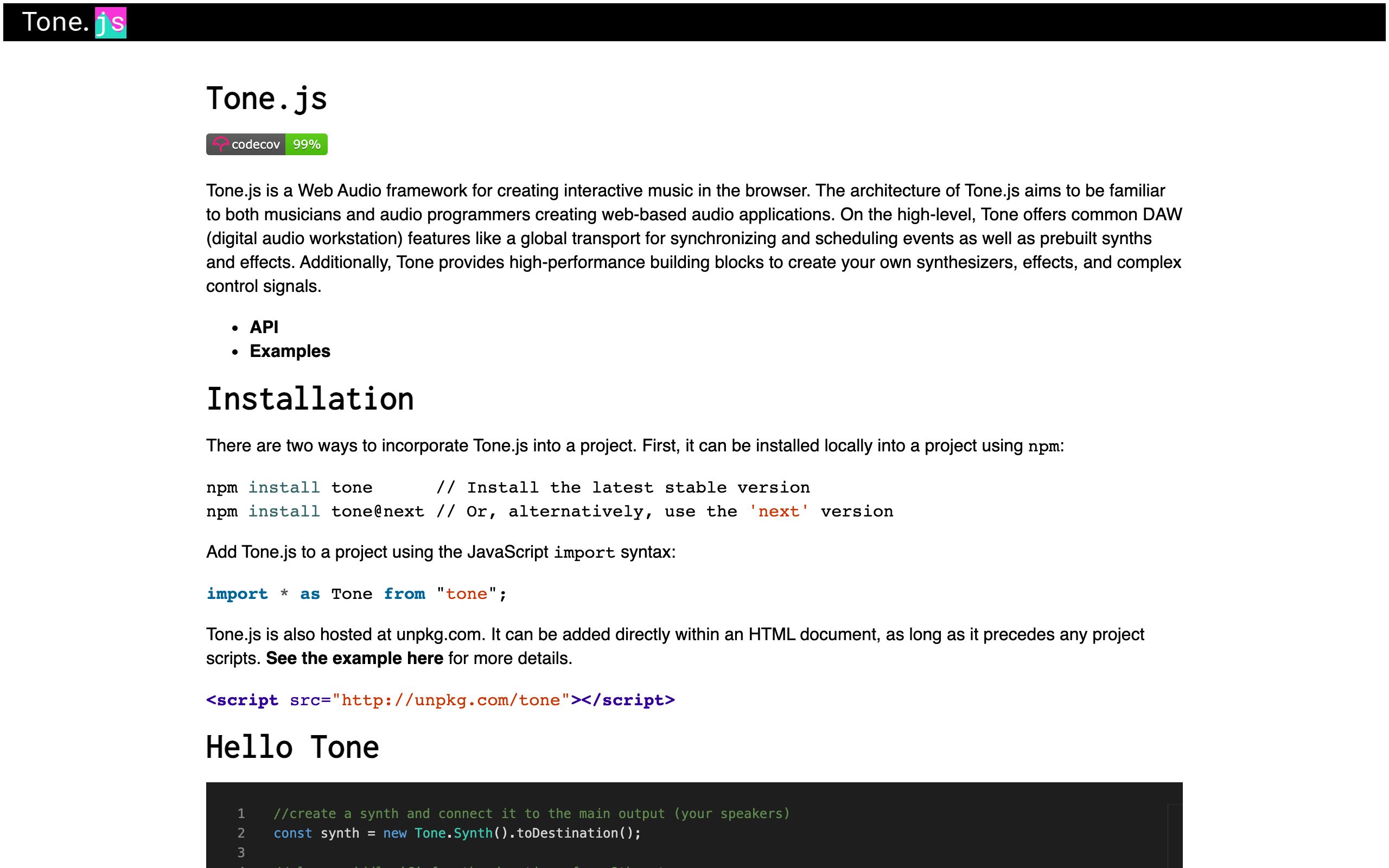Click the inline 'npm' code word
Viewport: 1389px width, 868px height.
pos(1043,446)
